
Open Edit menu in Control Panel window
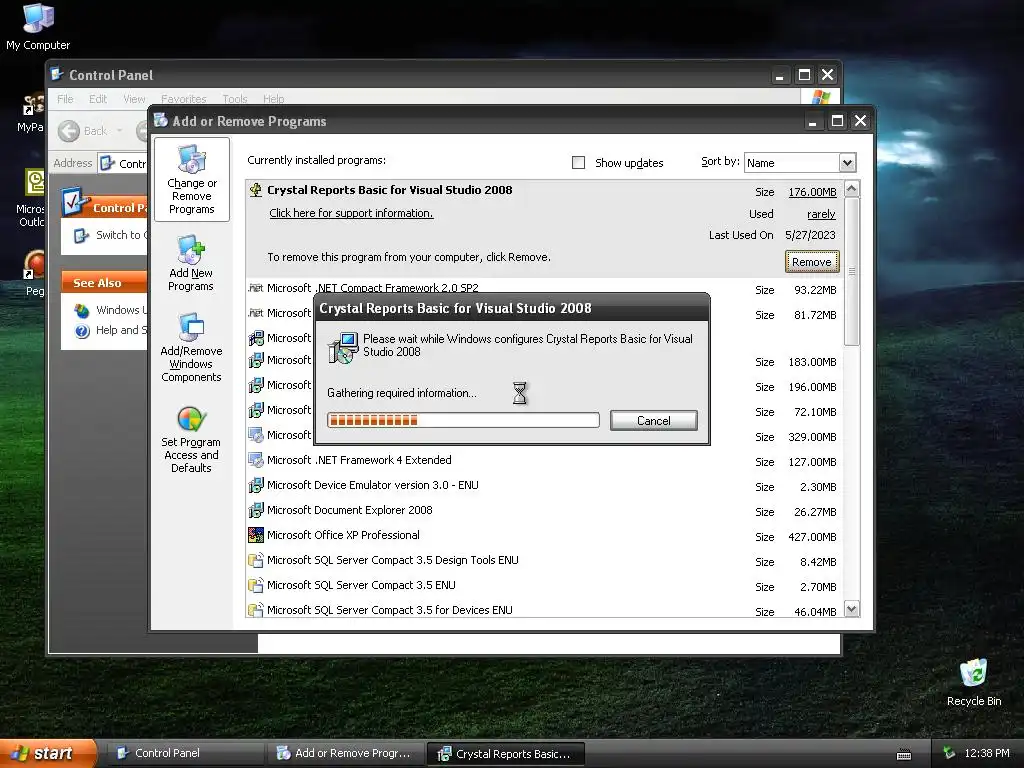tap(98, 99)
